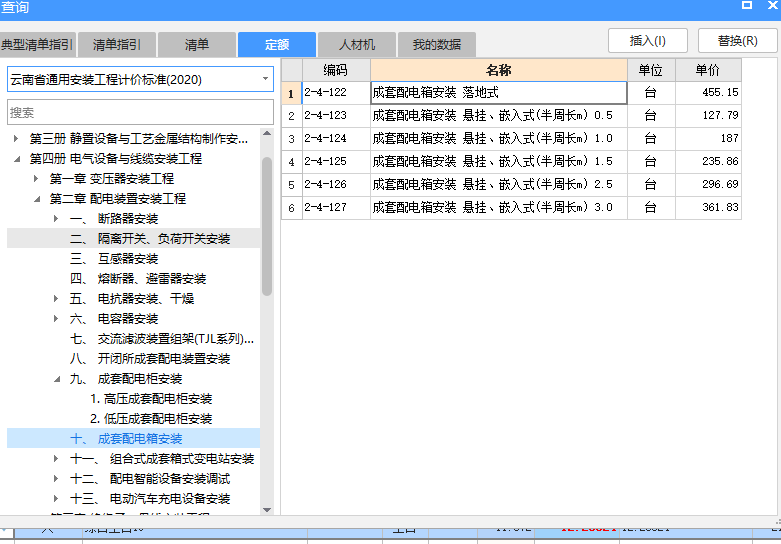The width and height of the screenshot is (781, 544).
Task: Open the 人材机 tab
Action: tap(357, 45)
